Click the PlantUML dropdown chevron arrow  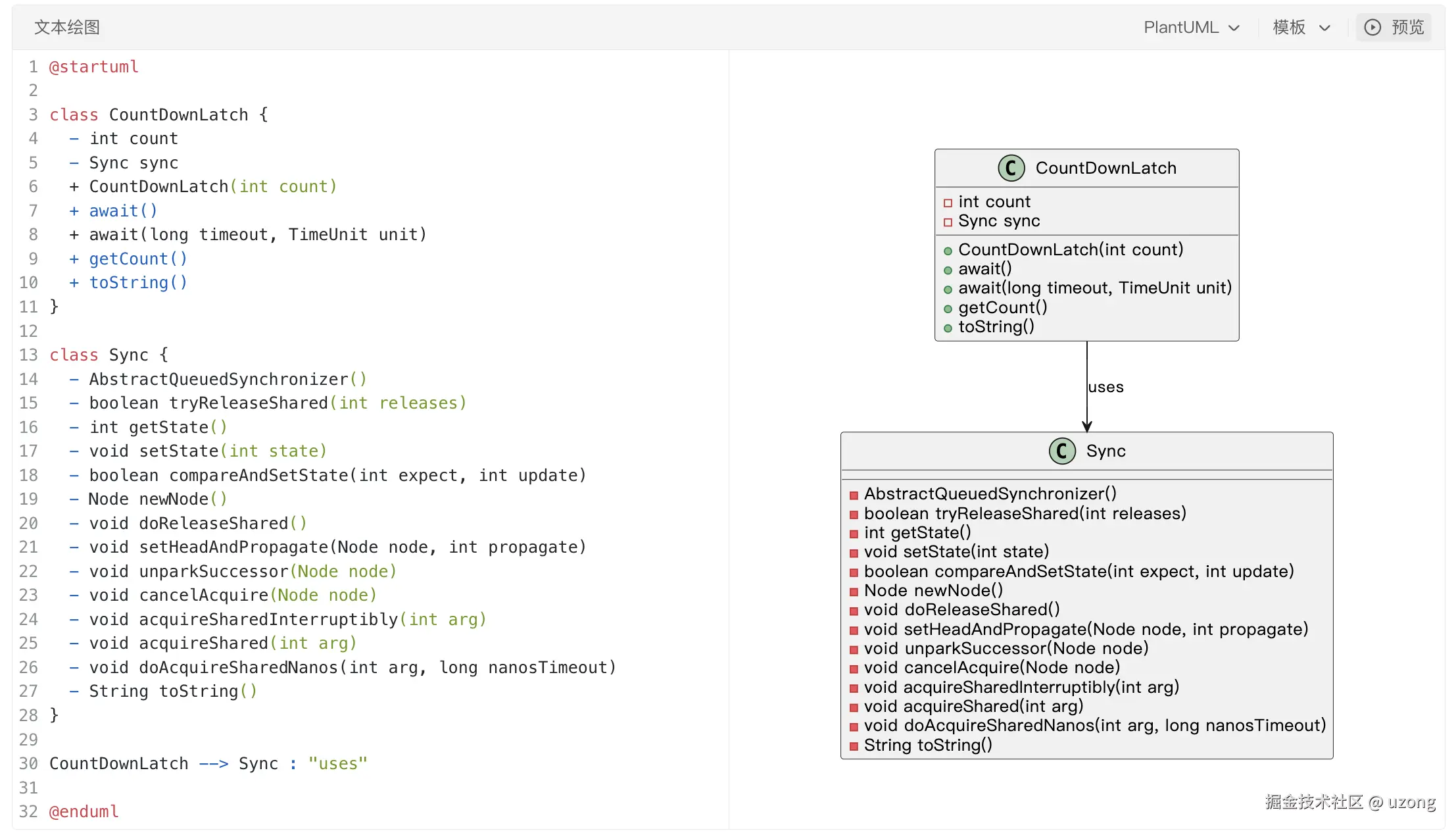(x=1234, y=28)
